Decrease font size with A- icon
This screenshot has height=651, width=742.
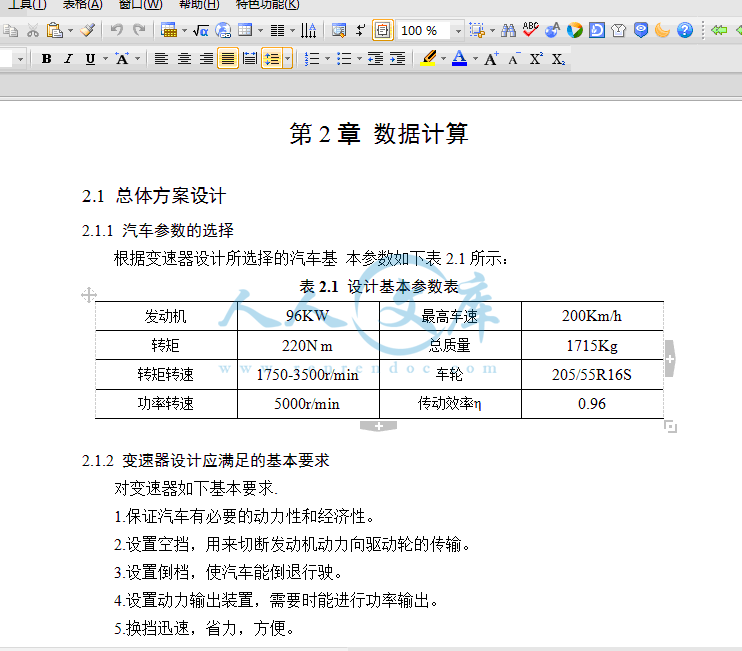(514, 59)
